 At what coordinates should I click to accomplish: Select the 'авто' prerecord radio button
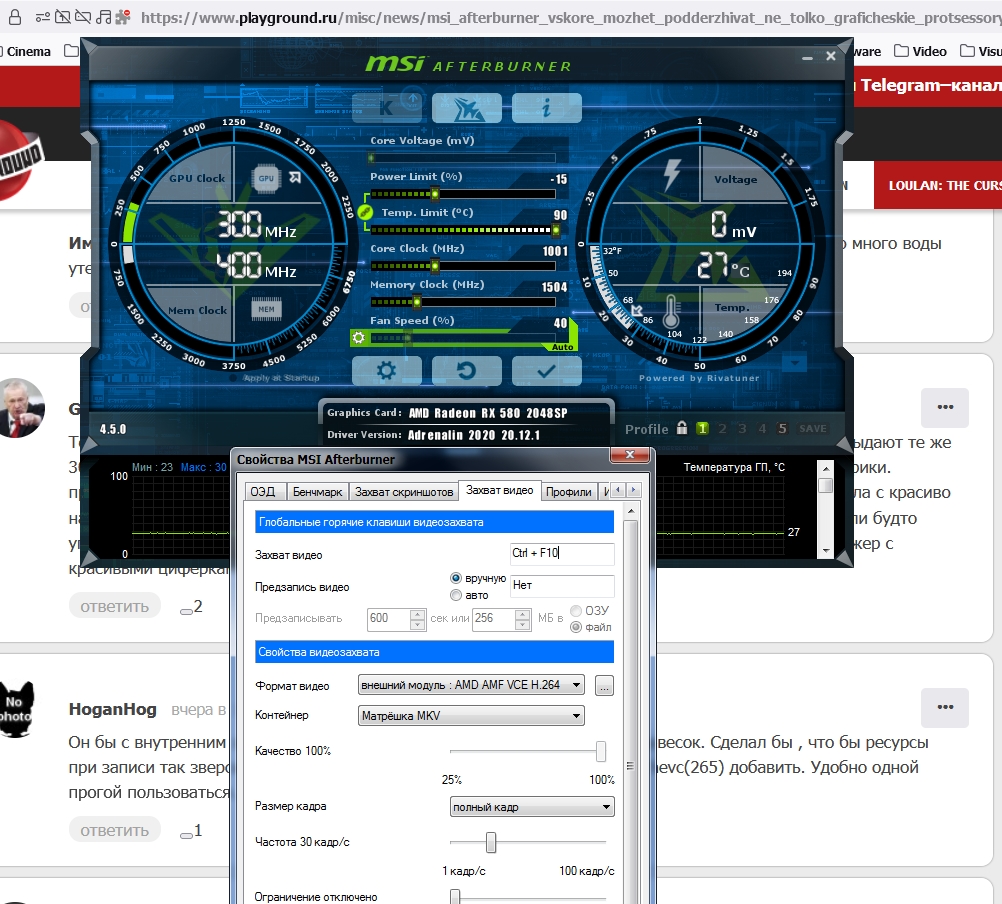click(457, 595)
